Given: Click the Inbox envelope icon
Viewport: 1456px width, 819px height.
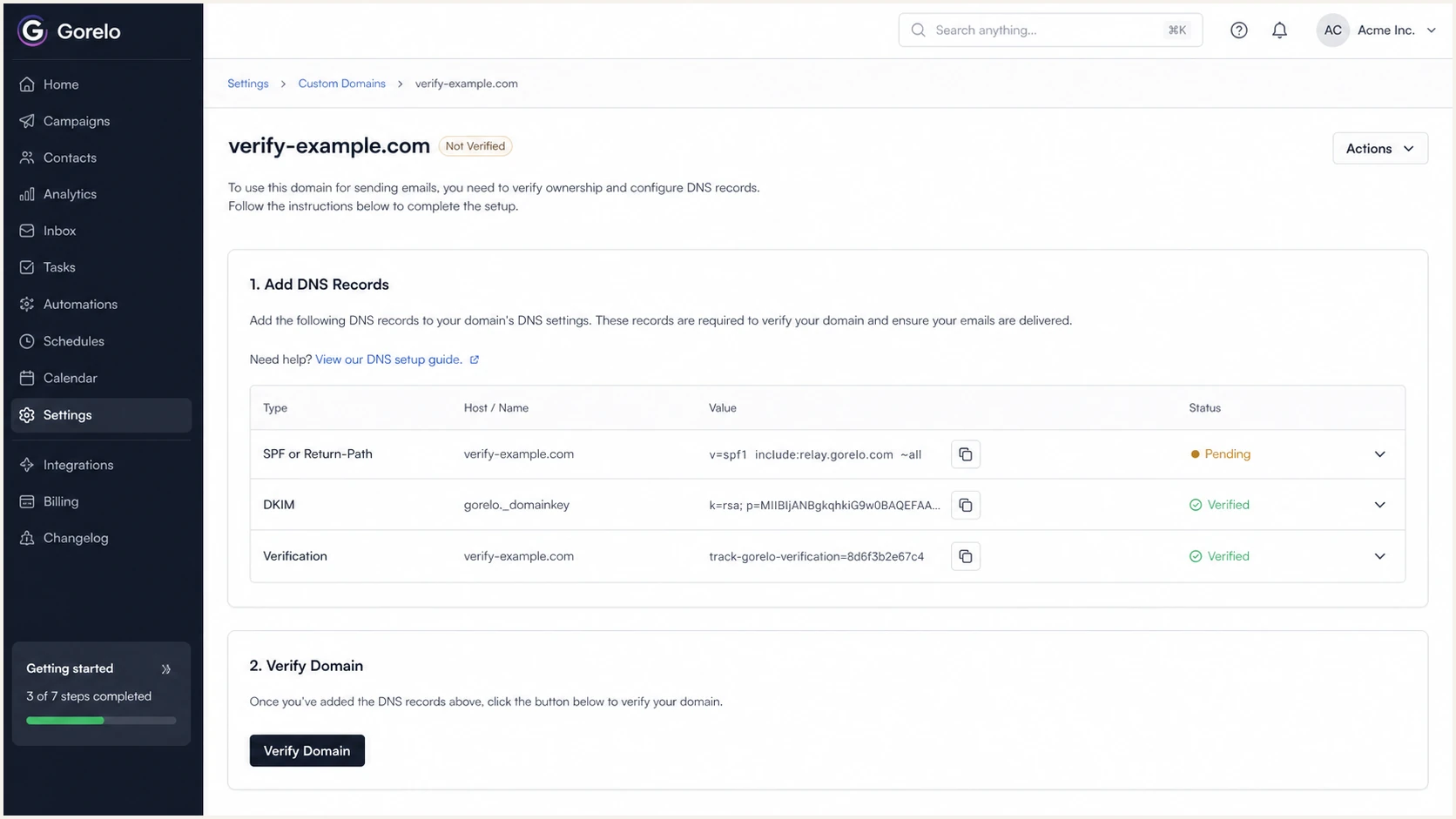Looking at the screenshot, I should (x=27, y=231).
